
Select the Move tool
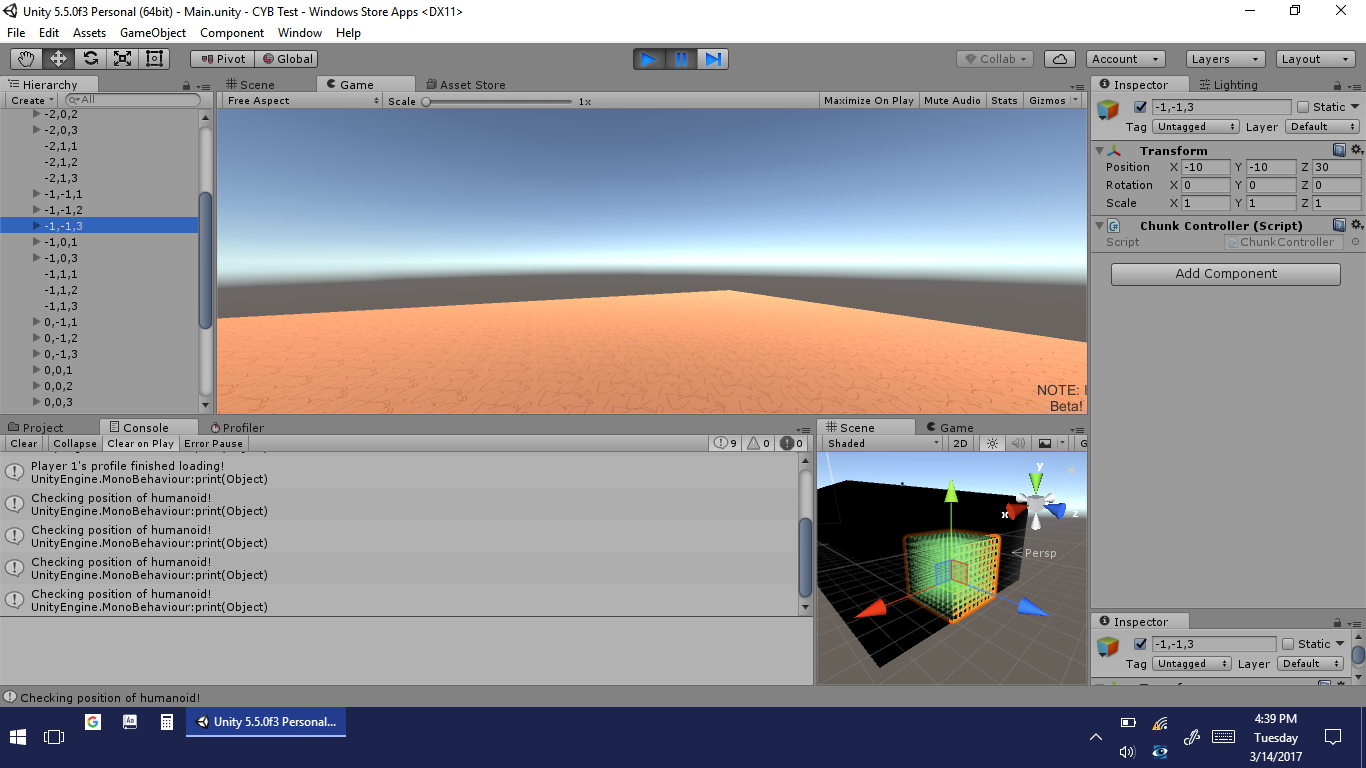pos(58,59)
